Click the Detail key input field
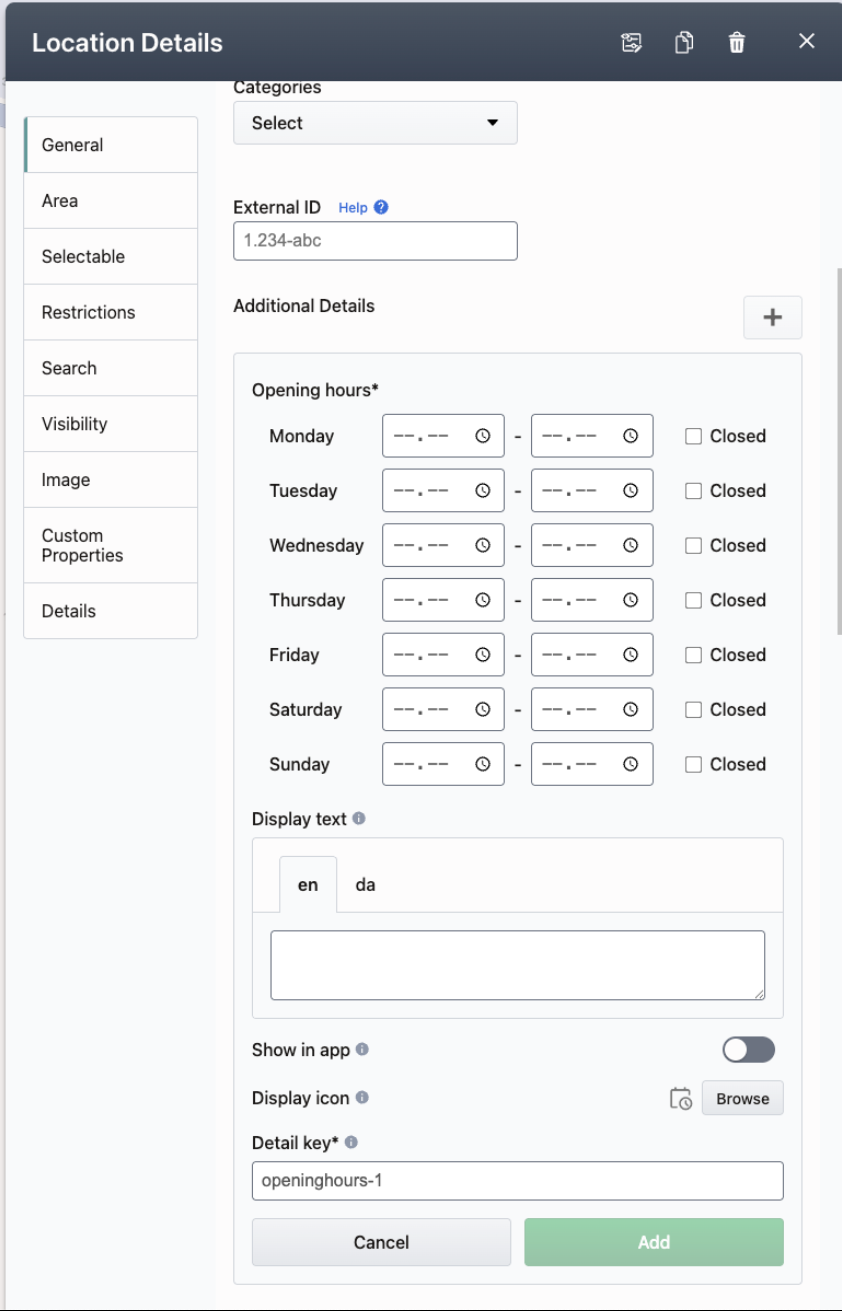 pos(517,1180)
